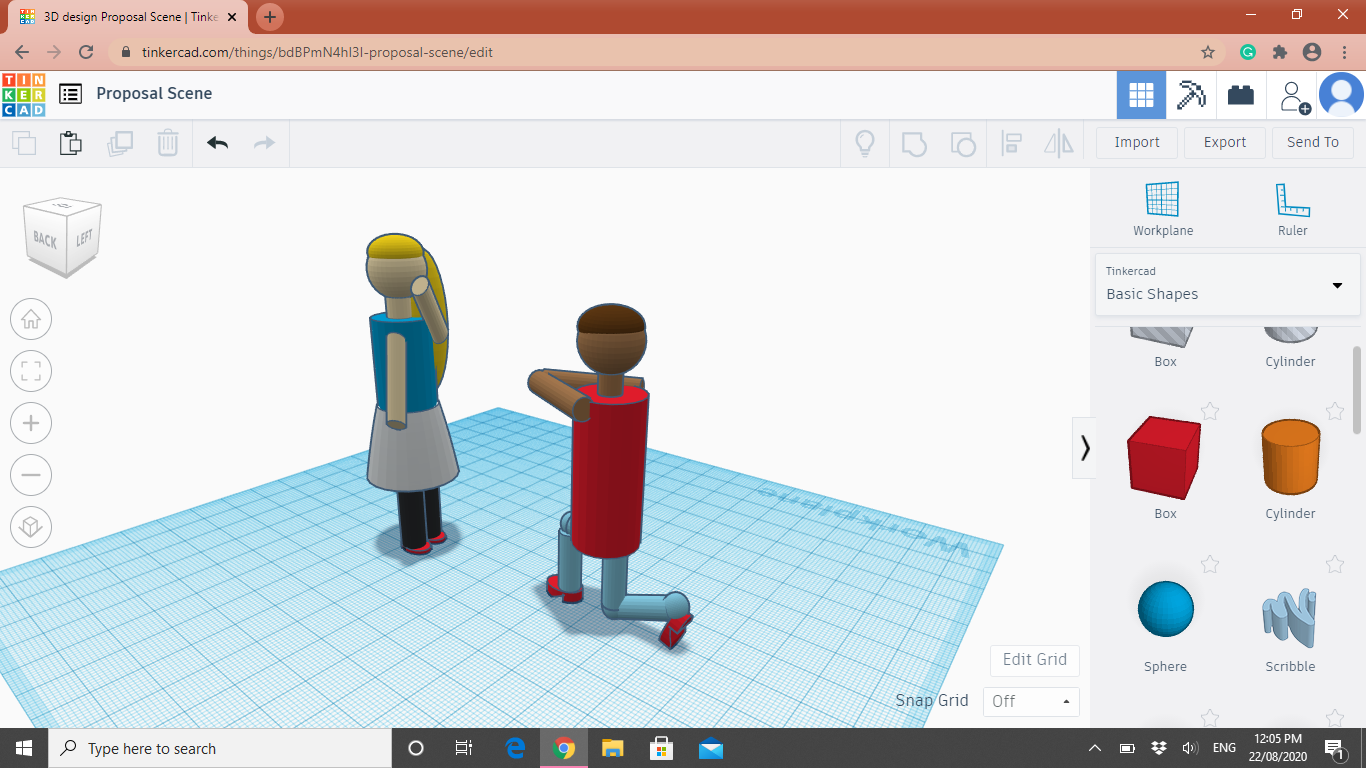The image size is (1366, 768).
Task: Favorite the orange Cylinder with star
Action: 1335,411
